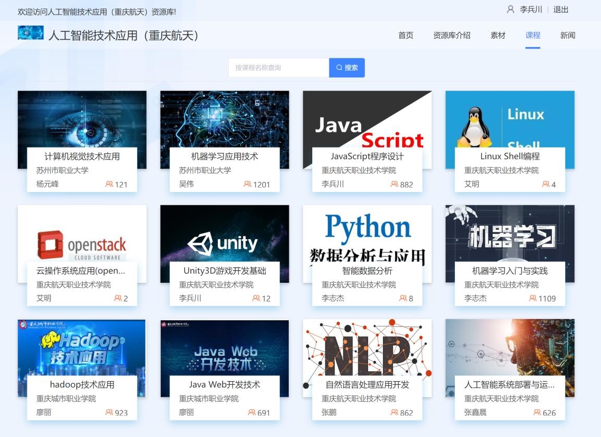
Task: Click the learners icon beside 923
Action: 109,412
